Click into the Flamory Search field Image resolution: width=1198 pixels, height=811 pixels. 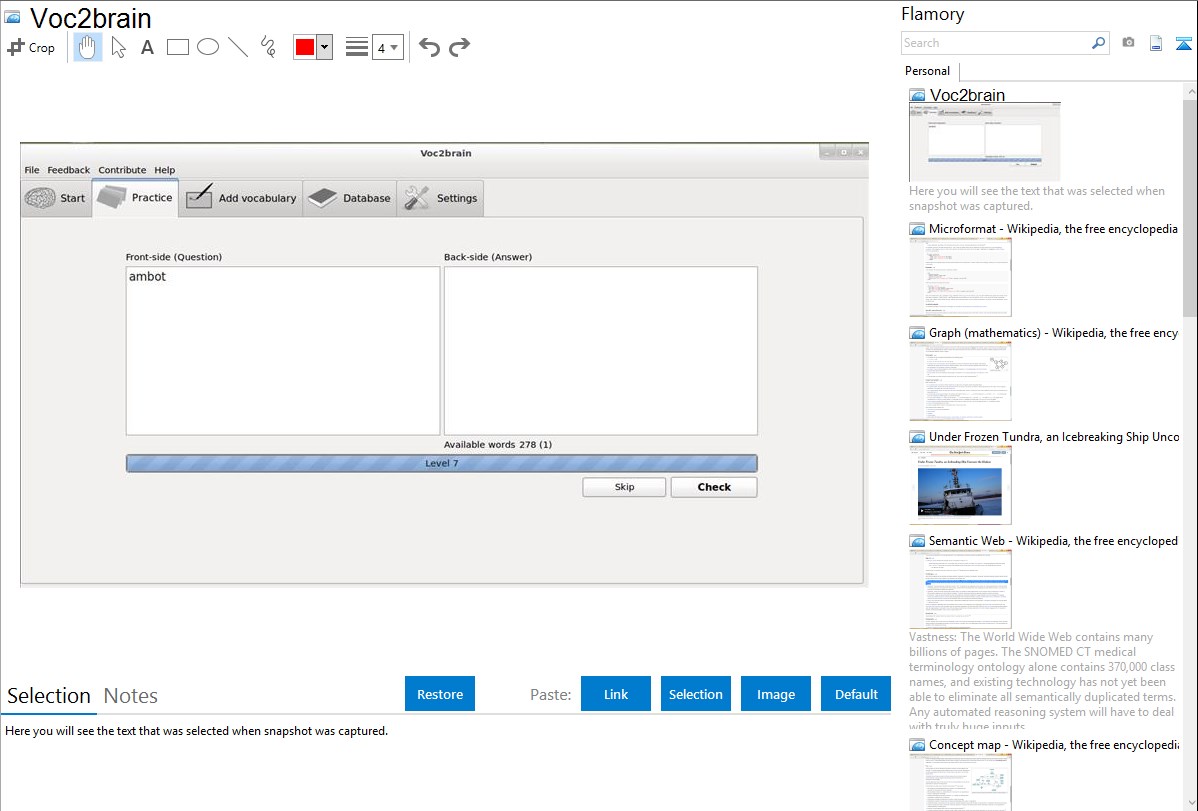point(996,43)
